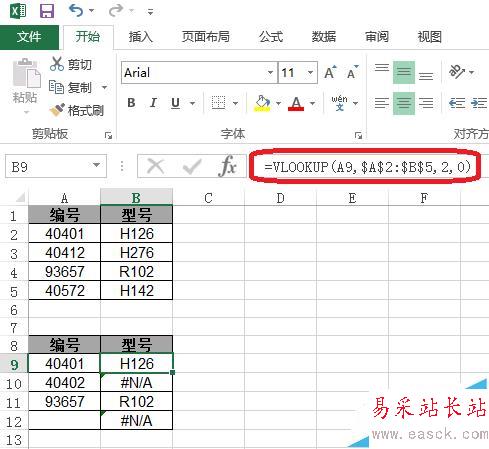The width and height of the screenshot is (489, 449).
Task: Expand the fill color dropdown arrow
Action: (278, 104)
